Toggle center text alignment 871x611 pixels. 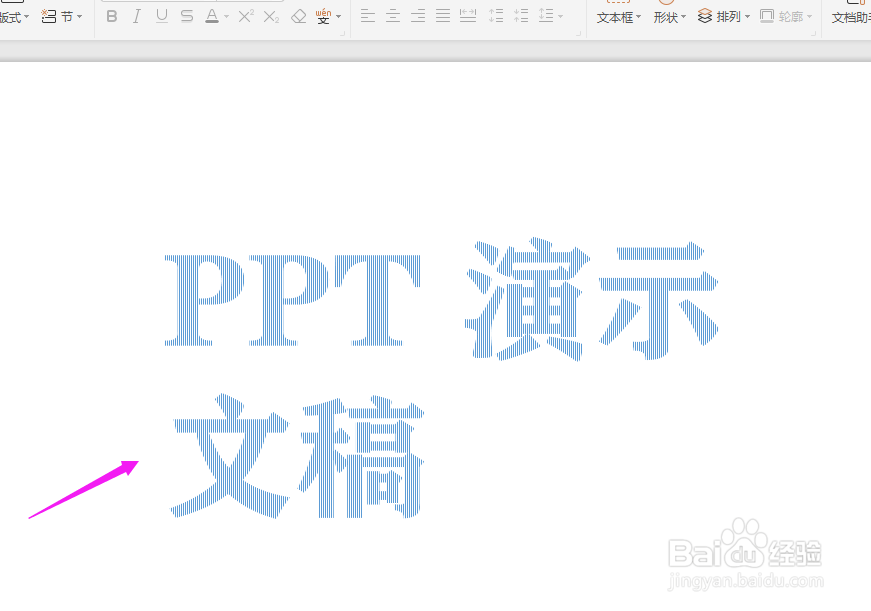click(393, 15)
